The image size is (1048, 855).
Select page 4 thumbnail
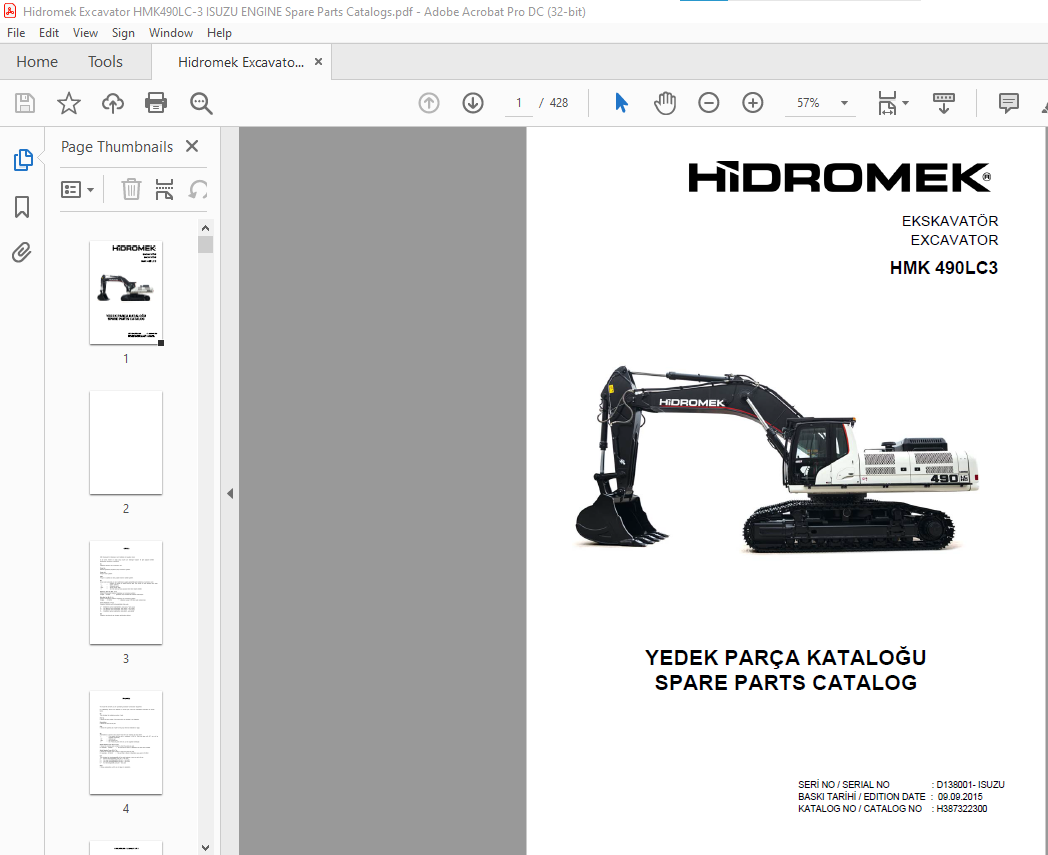(126, 742)
